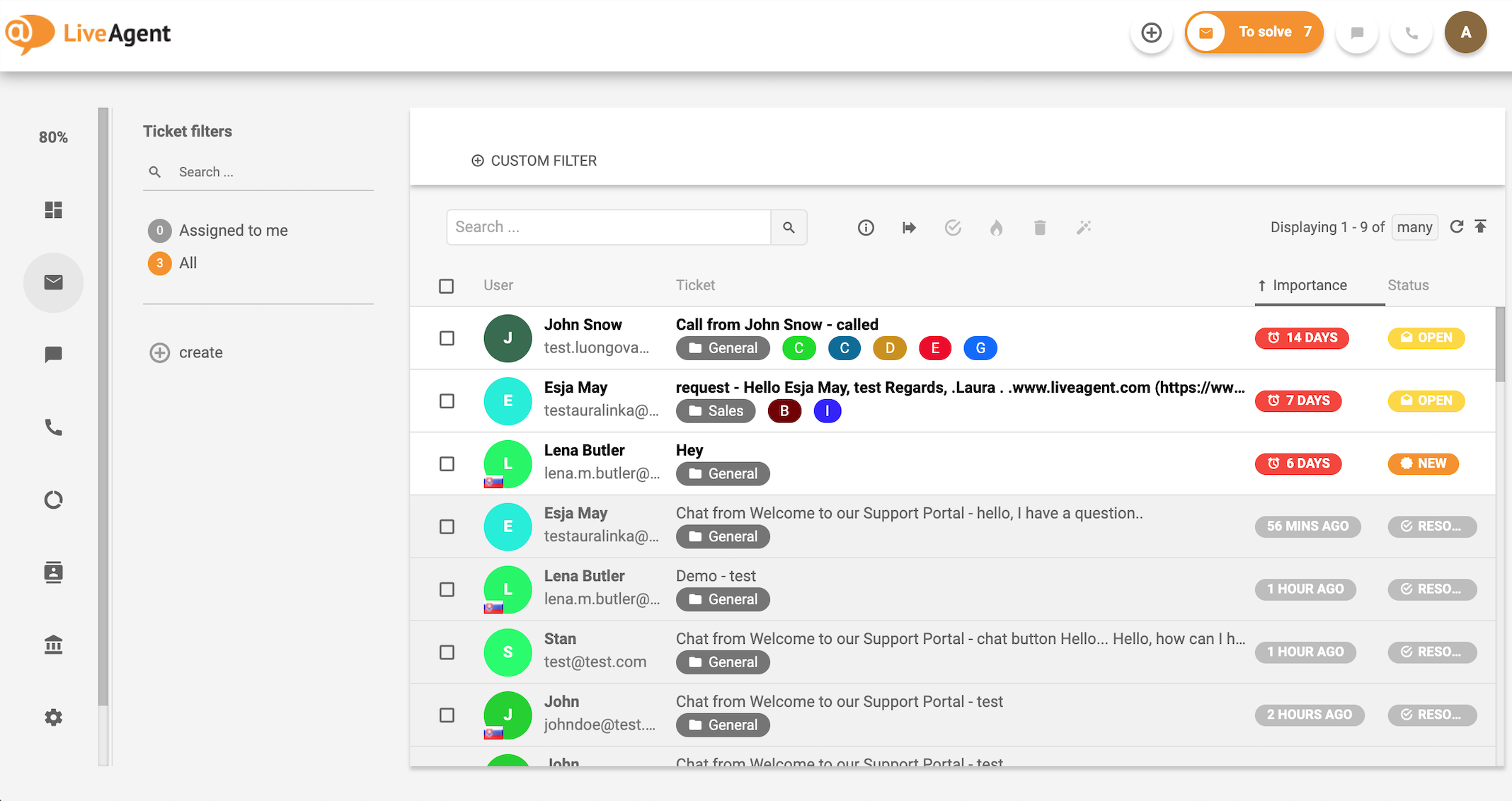Click the transfer tickets arrow icon

pos(909,227)
